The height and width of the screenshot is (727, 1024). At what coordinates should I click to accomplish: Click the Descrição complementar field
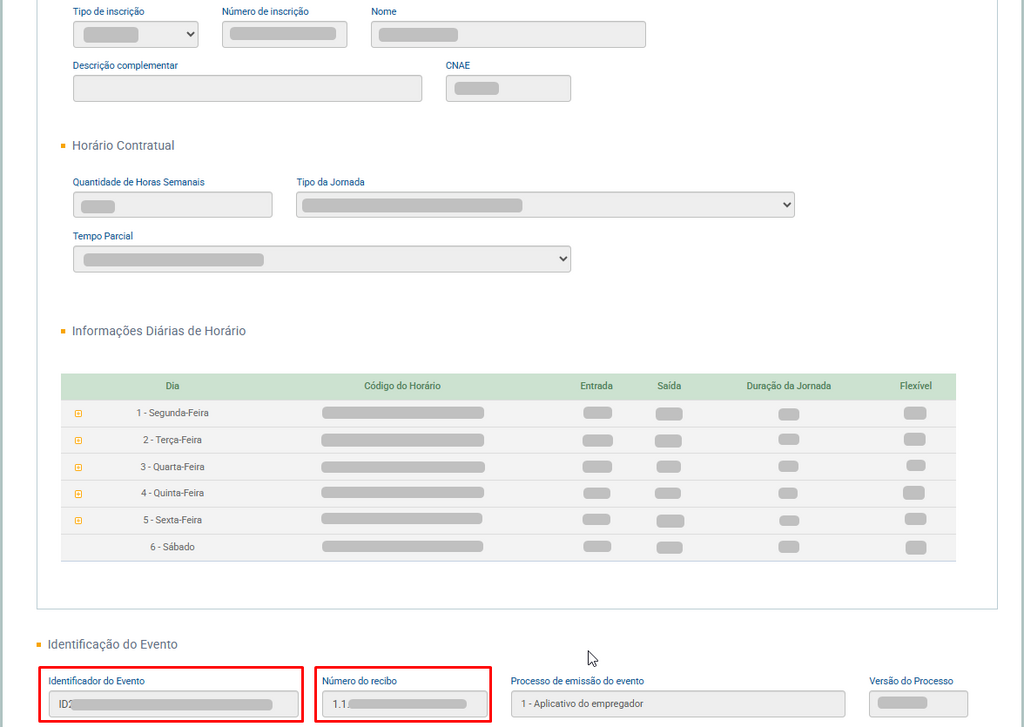point(247,88)
